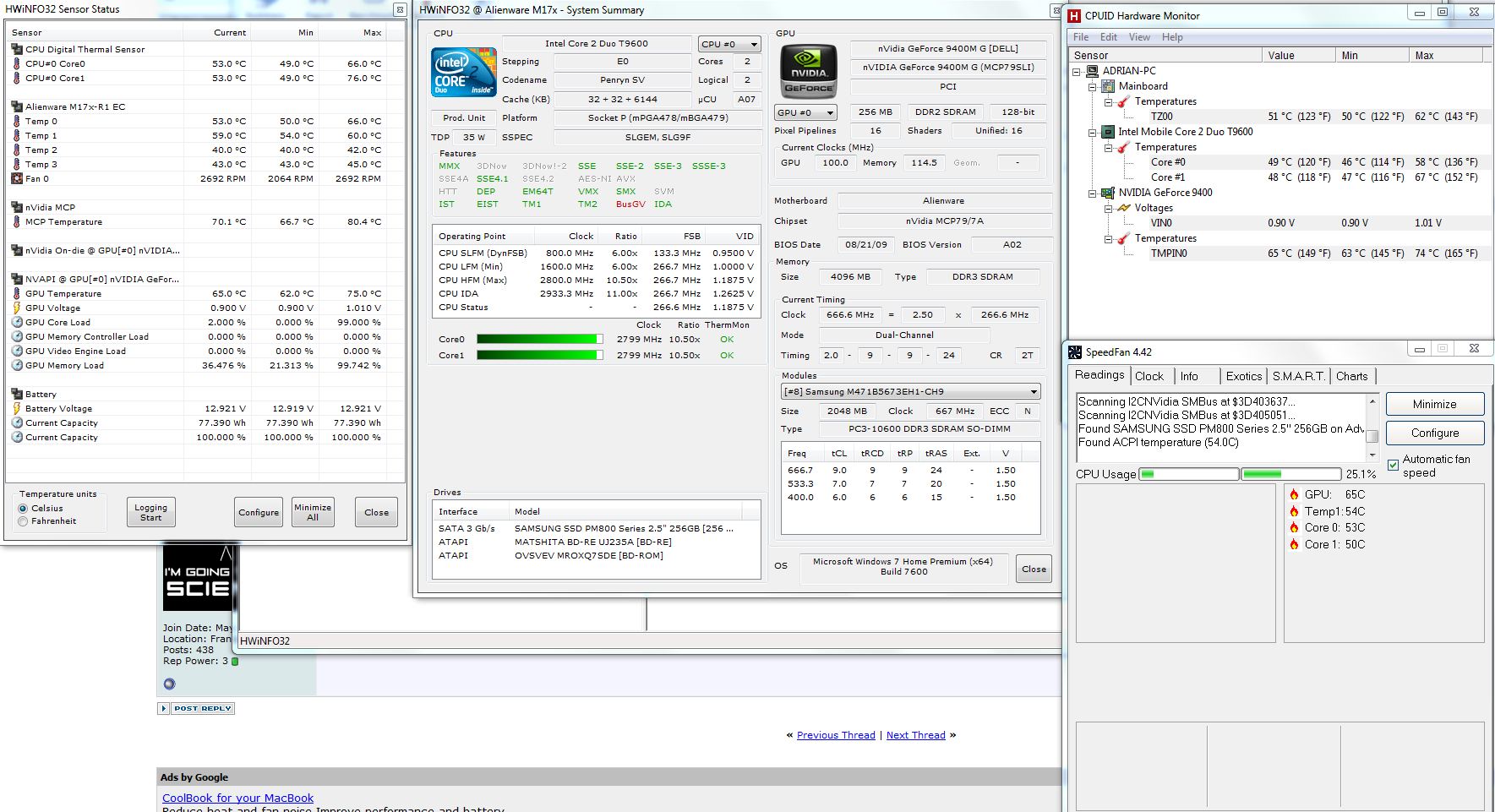Collapse the Intel Mobile Core 2 Duo node
Screen dimensions: 1495x812
pyautogui.click(x=1093, y=133)
